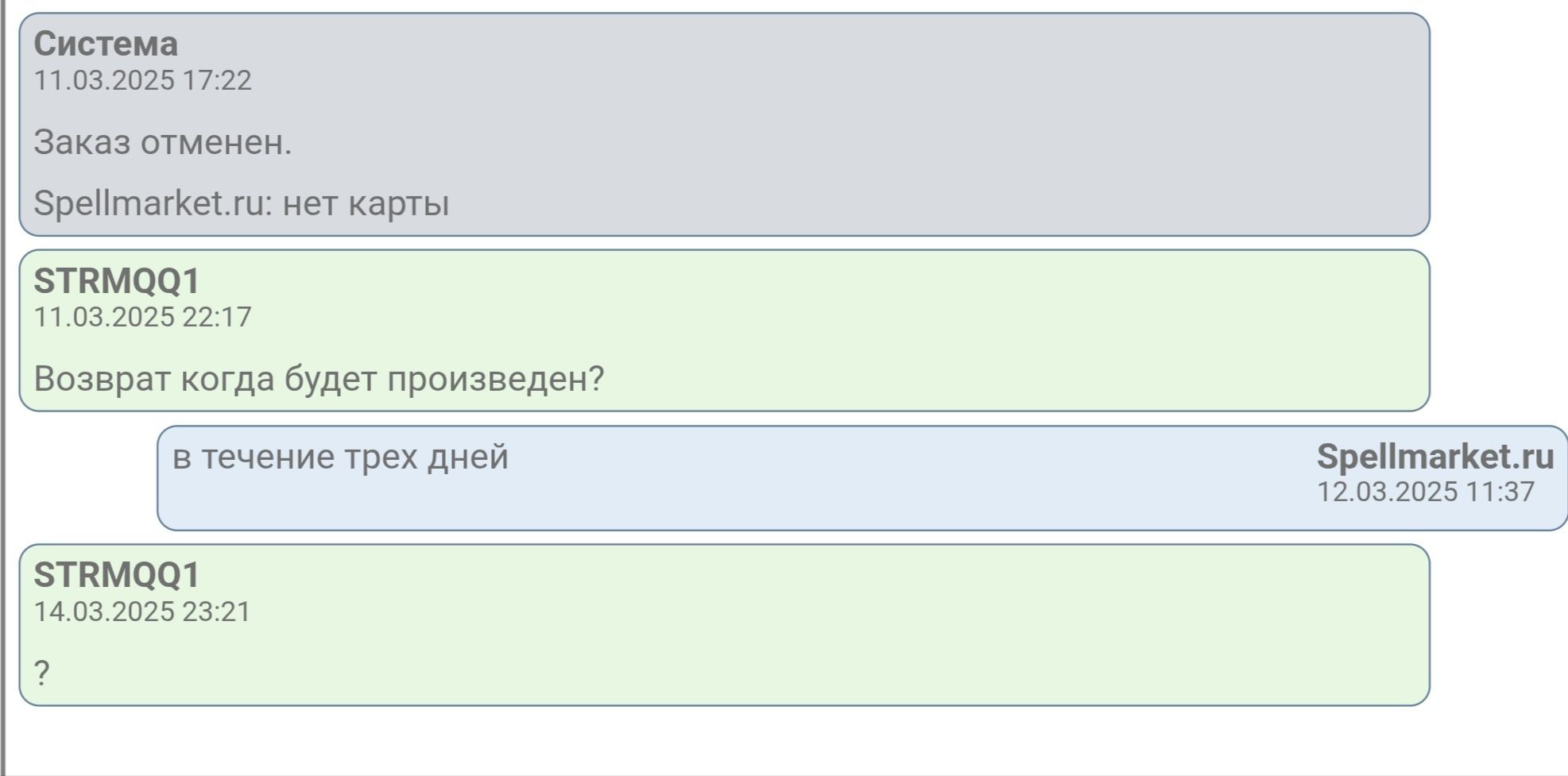
Task: Click the lone "?" message text
Action: coord(42,674)
